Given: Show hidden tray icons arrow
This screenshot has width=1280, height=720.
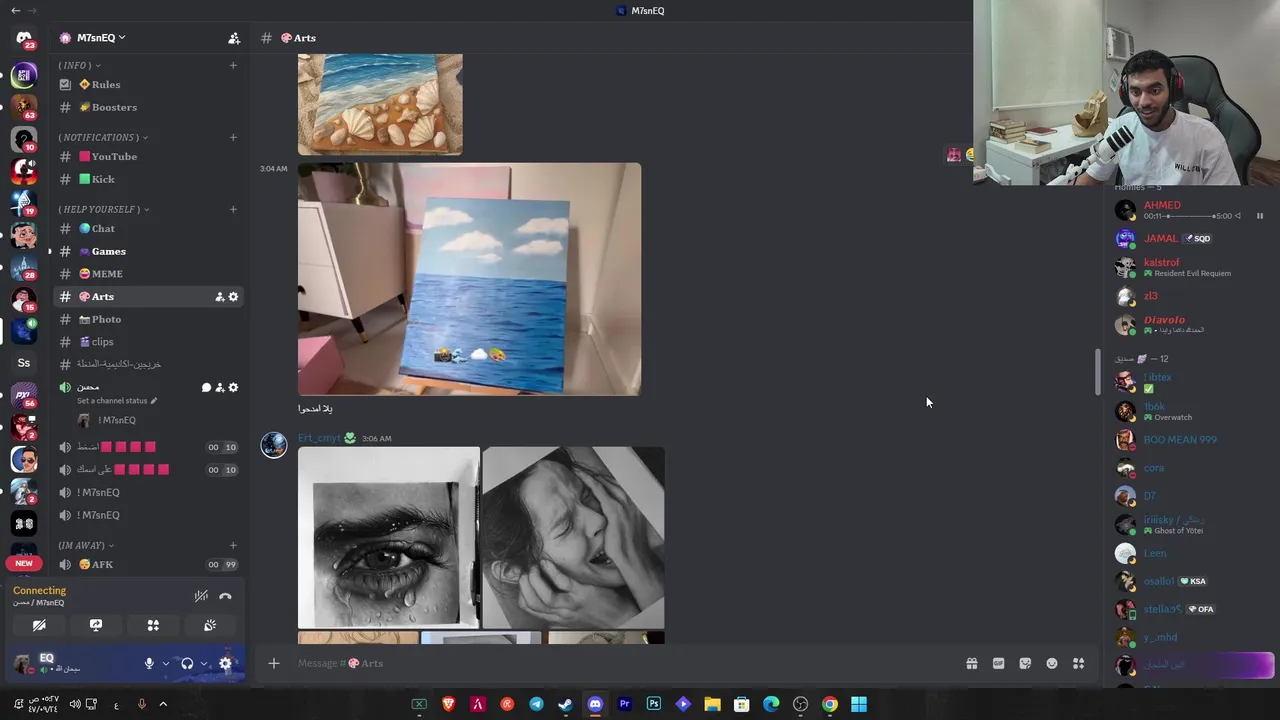Looking at the screenshot, I should click(163, 704).
